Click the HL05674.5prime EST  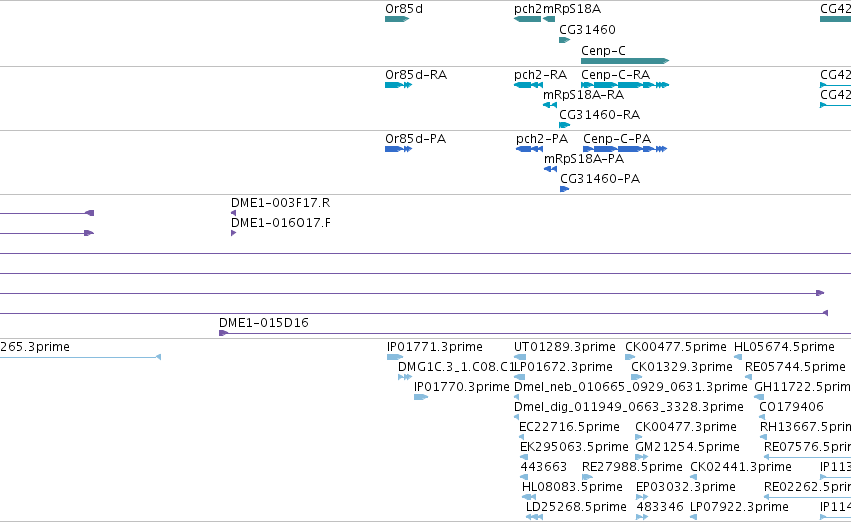tap(738, 357)
